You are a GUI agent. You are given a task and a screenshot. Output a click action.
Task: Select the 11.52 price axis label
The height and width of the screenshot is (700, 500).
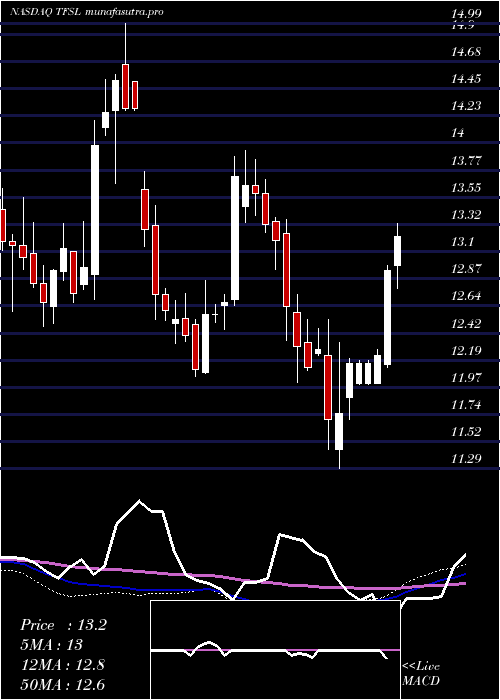(466, 432)
